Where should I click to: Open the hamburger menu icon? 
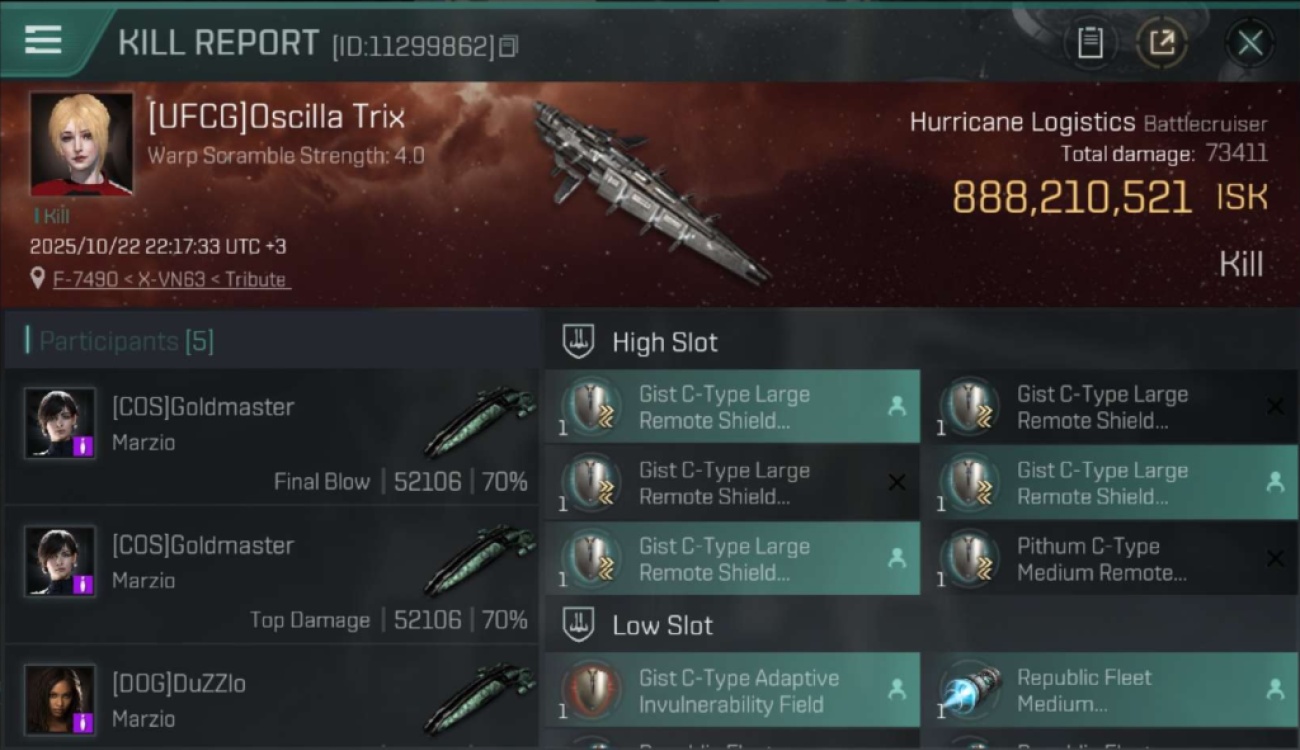point(43,40)
